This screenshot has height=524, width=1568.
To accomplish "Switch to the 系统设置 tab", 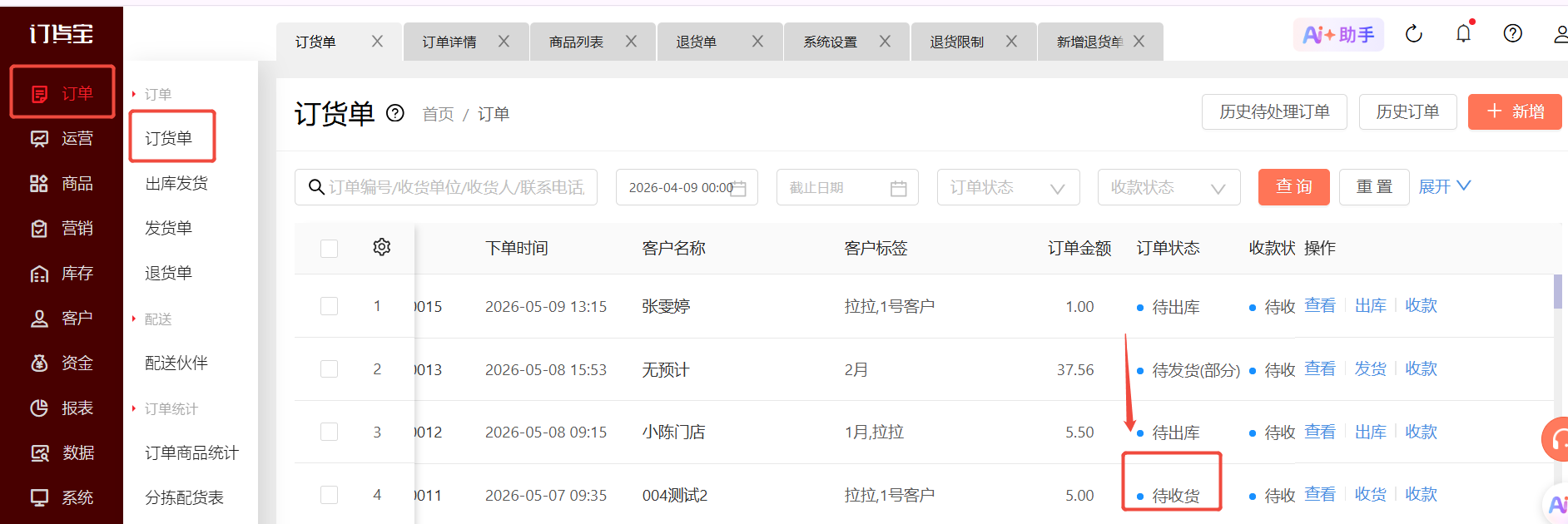I will coord(830,42).
